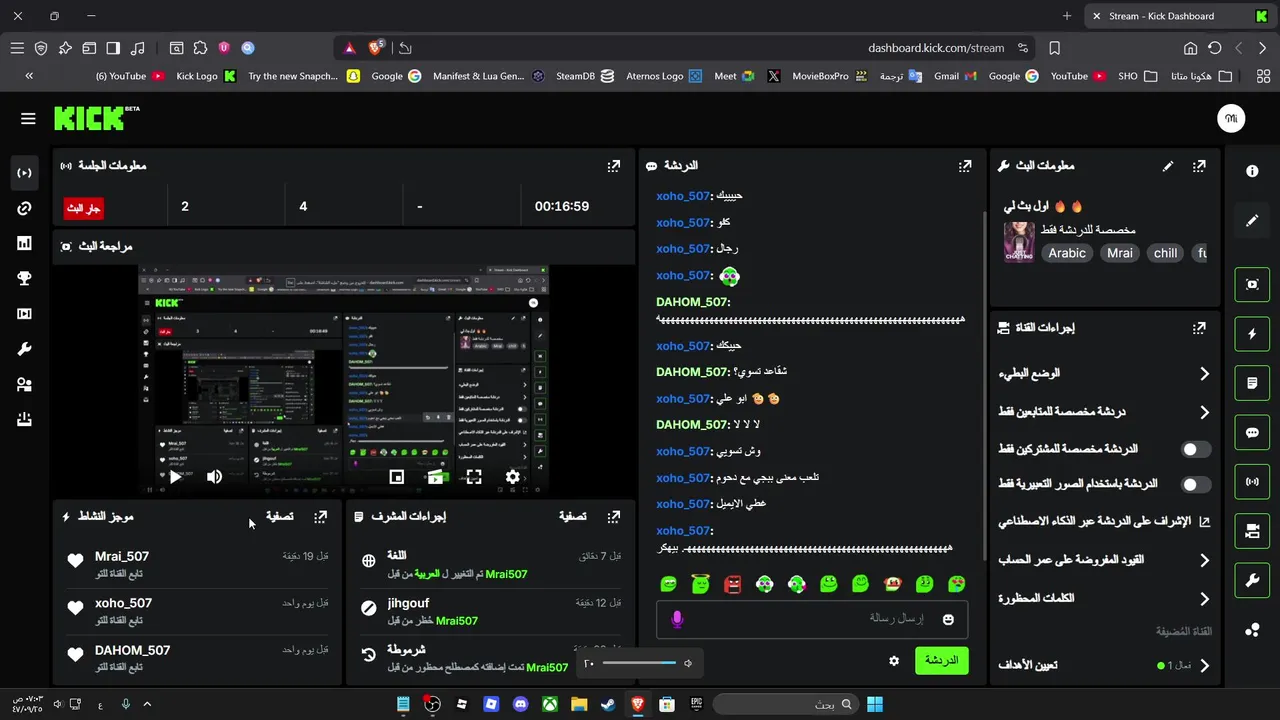The height and width of the screenshot is (720, 1280).
Task: Enter fullscreen on stream preview
Action: [x=474, y=477]
